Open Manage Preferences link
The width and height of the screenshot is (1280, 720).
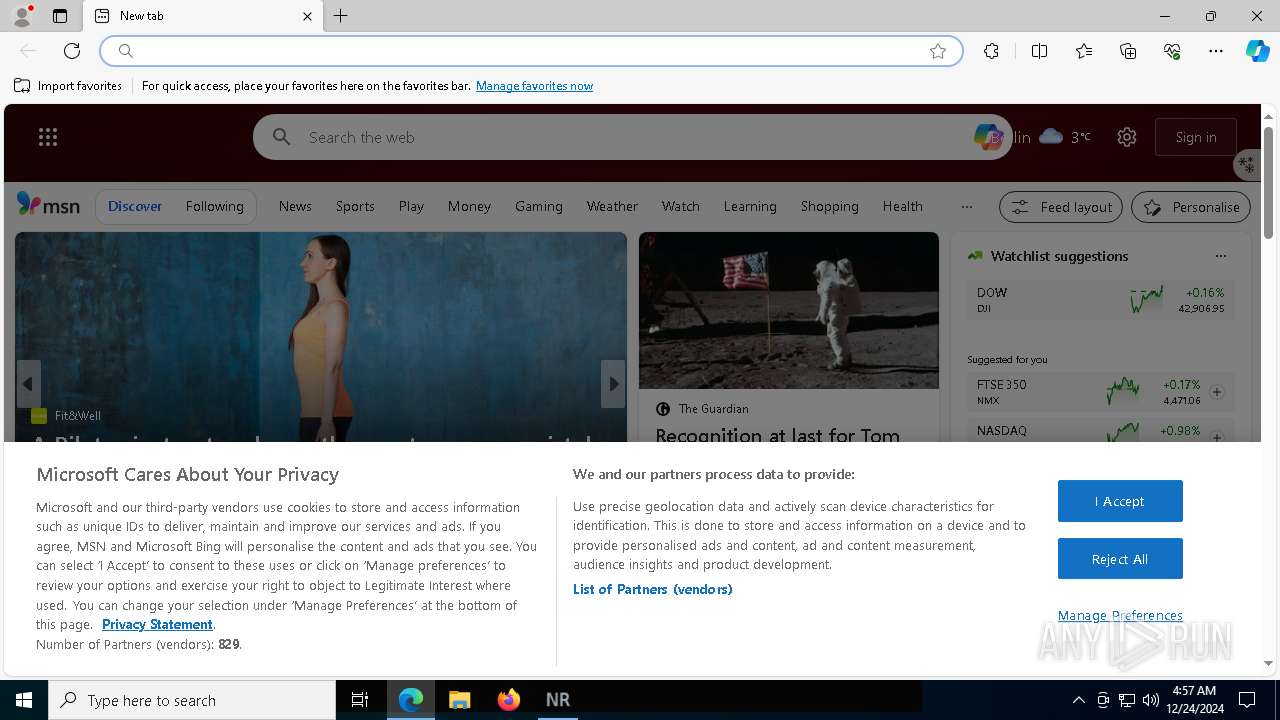tap(1120, 615)
